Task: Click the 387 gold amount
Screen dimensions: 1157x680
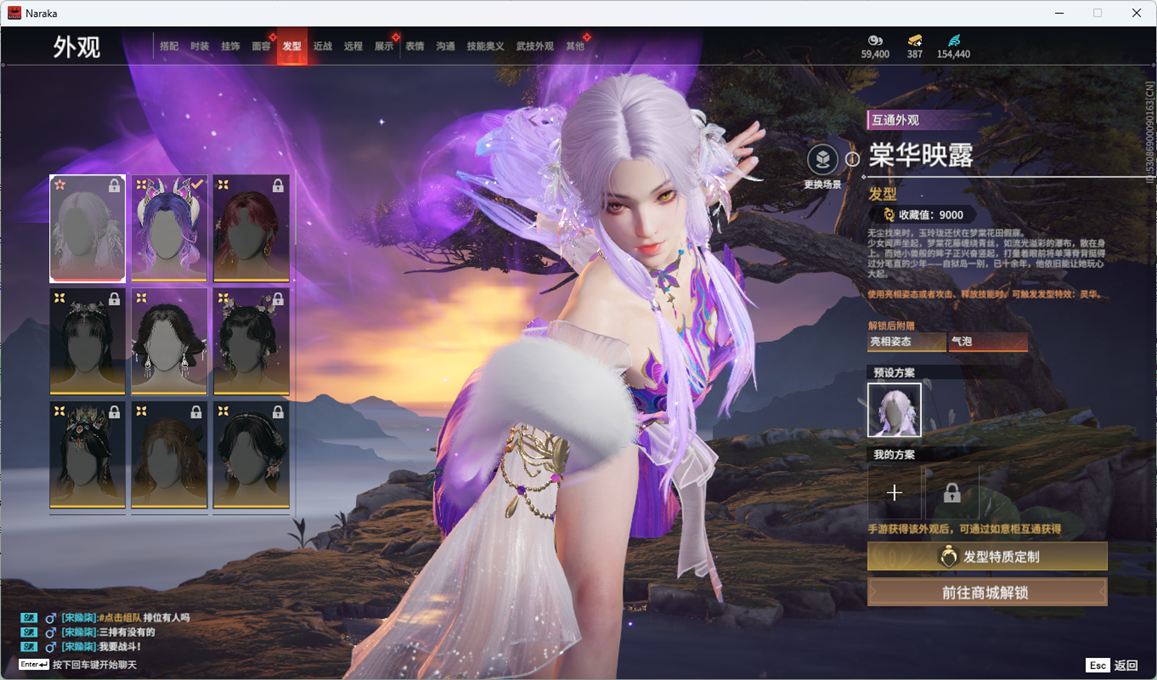Action: point(915,54)
